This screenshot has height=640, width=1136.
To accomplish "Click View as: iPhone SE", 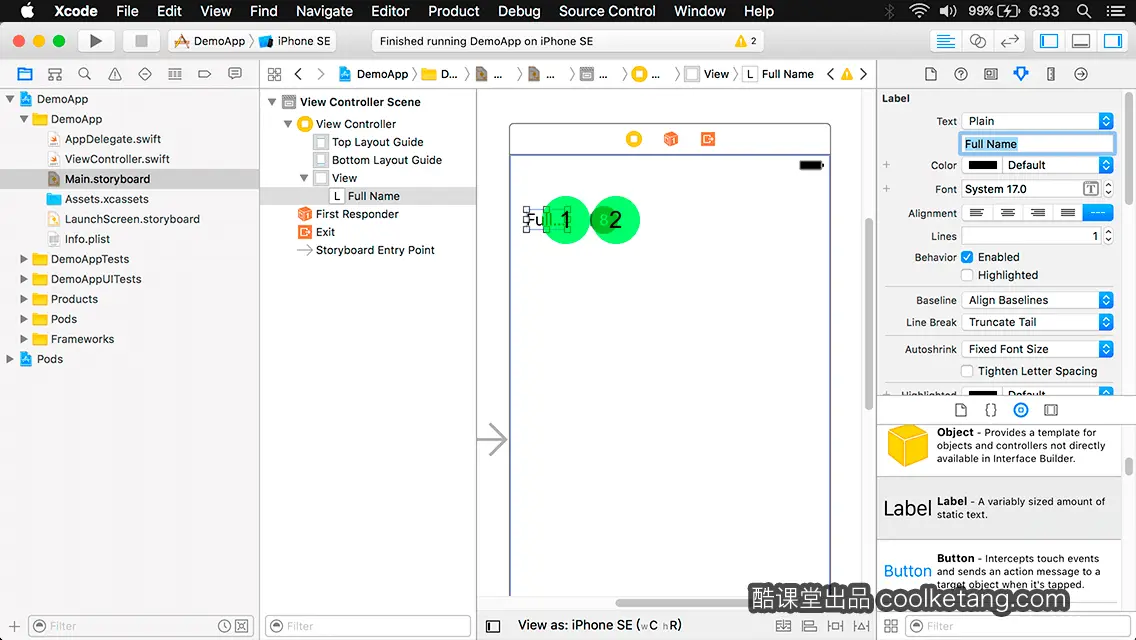I will click(599, 626).
